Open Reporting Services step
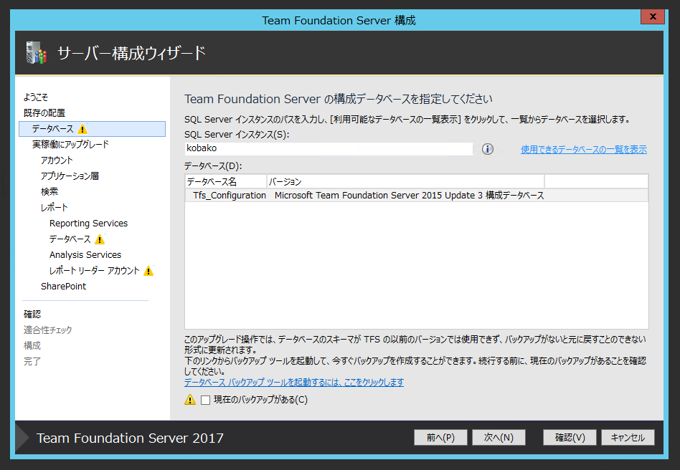The image size is (680, 470). [88, 223]
